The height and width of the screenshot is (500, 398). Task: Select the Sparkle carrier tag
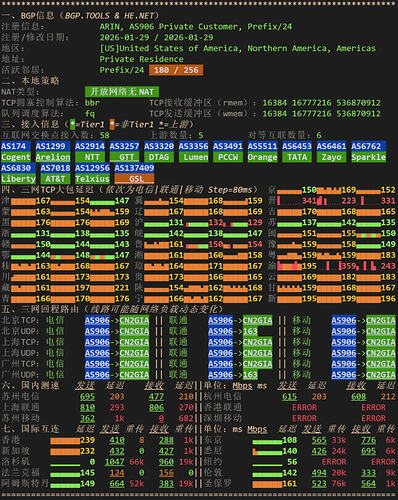[x=368, y=157]
